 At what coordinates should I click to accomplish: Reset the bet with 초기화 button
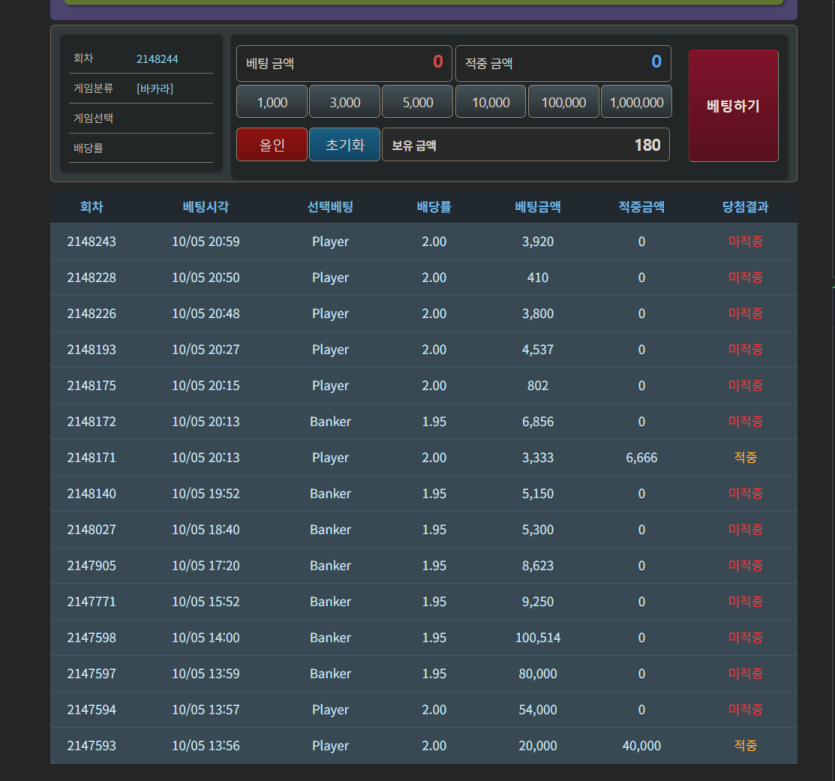point(345,144)
